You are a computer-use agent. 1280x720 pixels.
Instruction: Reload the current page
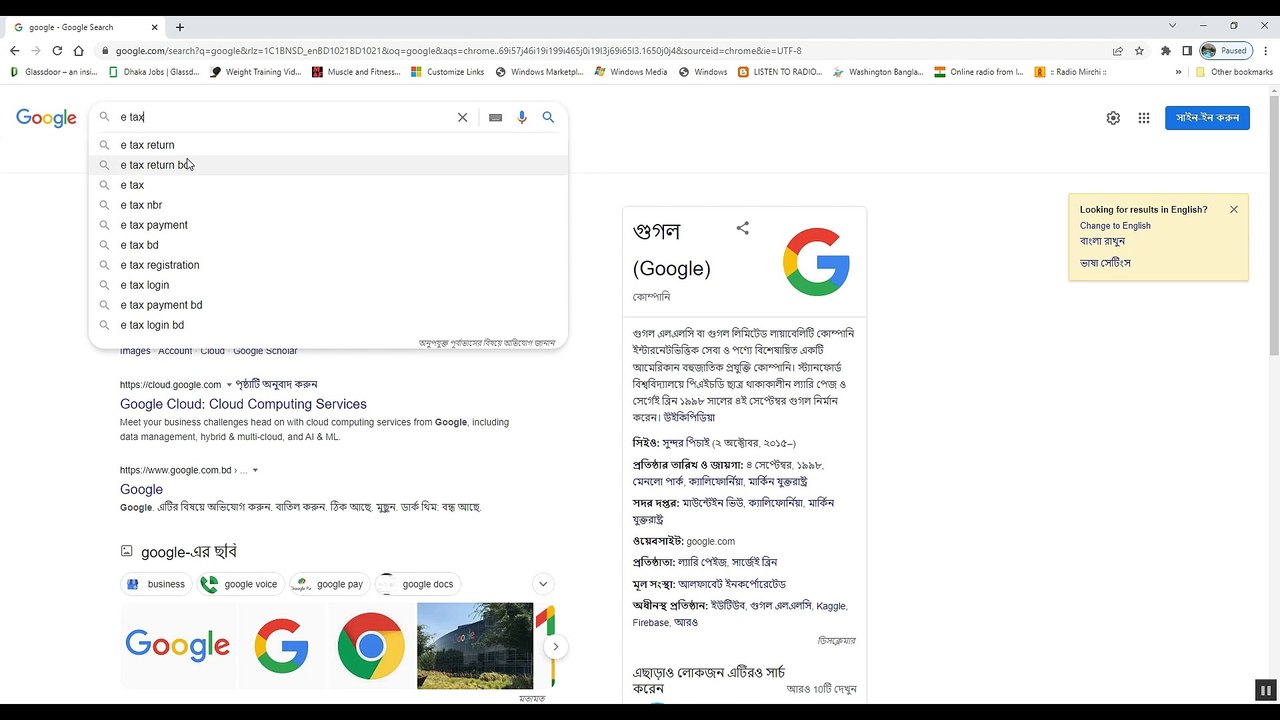(x=57, y=51)
